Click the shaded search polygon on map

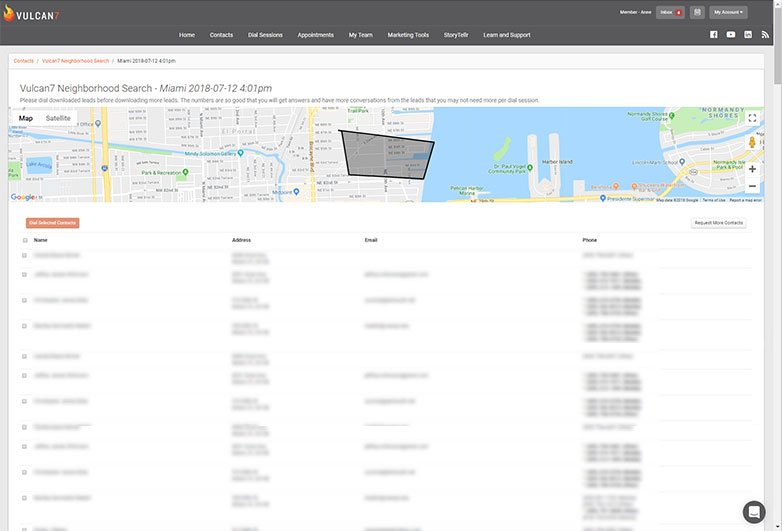click(387, 155)
